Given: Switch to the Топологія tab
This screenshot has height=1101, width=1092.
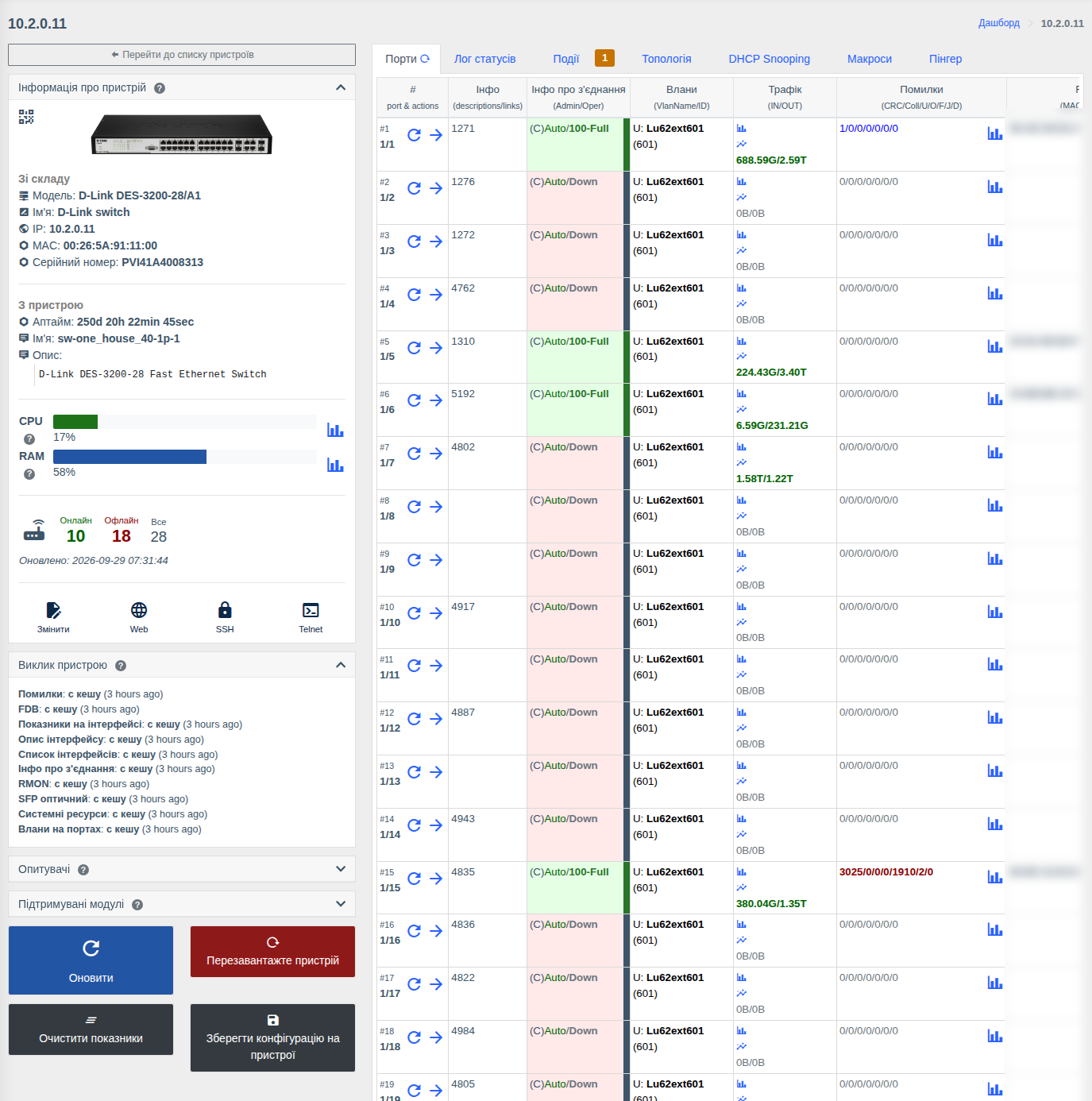Looking at the screenshot, I should coord(667,59).
